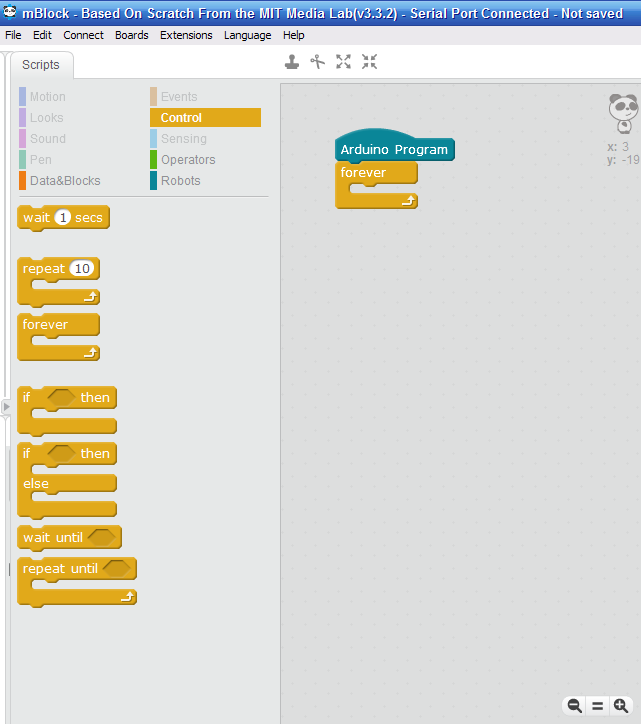This screenshot has height=724, width=641.
Task: Zoom out of the scripts area
Action: [x=574, y=706]
